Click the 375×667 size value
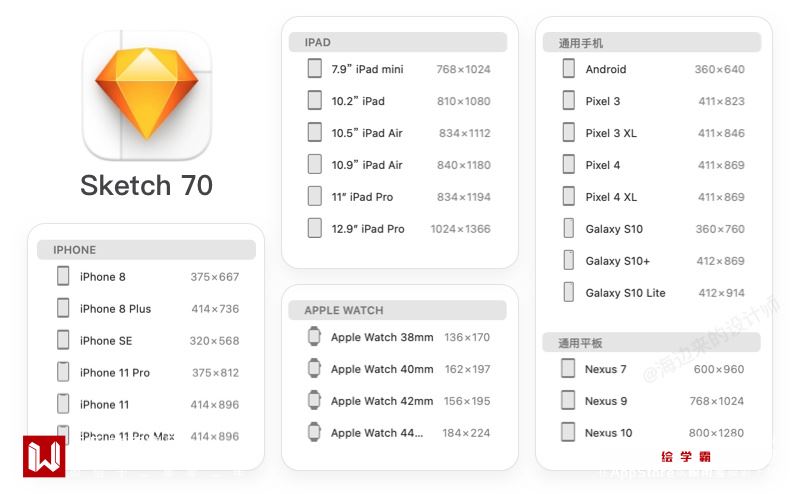 click(214, 277)
